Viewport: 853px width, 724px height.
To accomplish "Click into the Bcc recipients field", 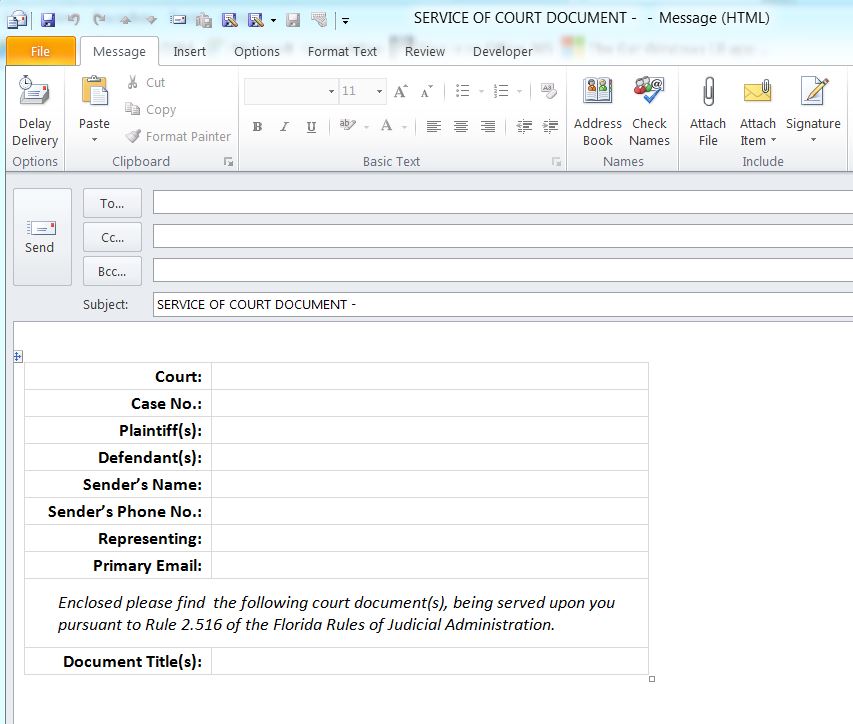I will pos(503,270).
